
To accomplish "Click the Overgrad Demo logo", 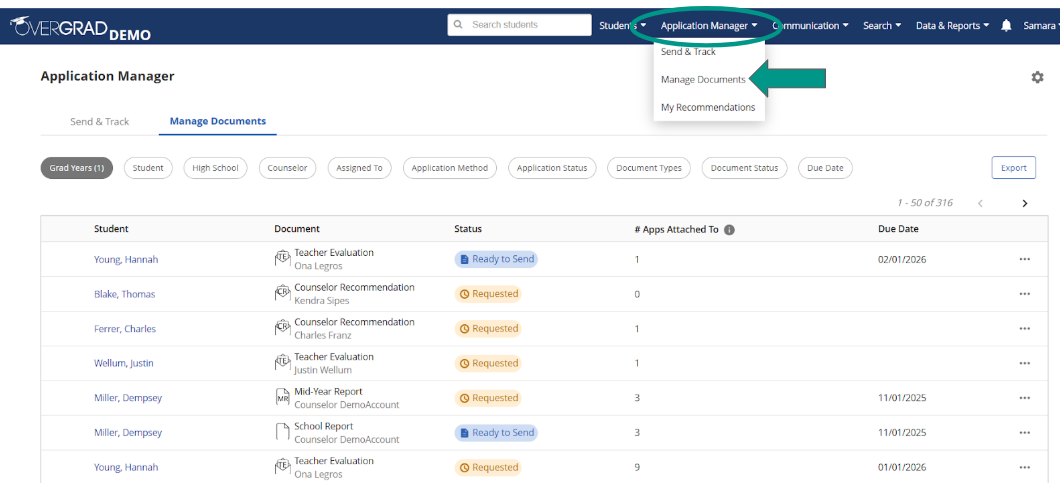I will click(x=80, y=28).
